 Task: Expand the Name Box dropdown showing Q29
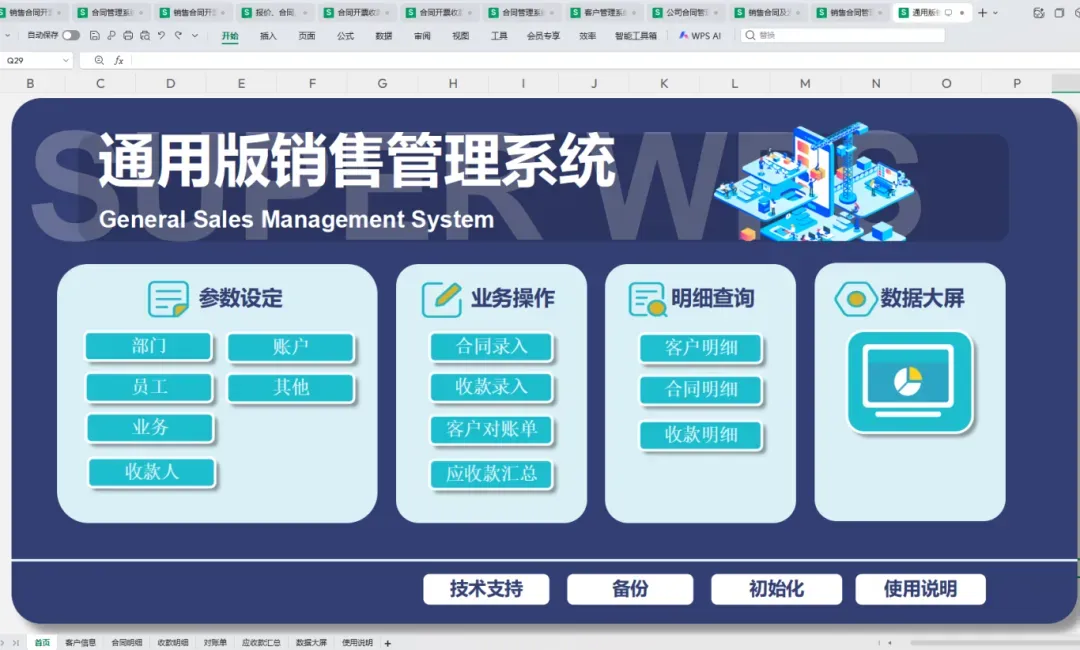65,61
